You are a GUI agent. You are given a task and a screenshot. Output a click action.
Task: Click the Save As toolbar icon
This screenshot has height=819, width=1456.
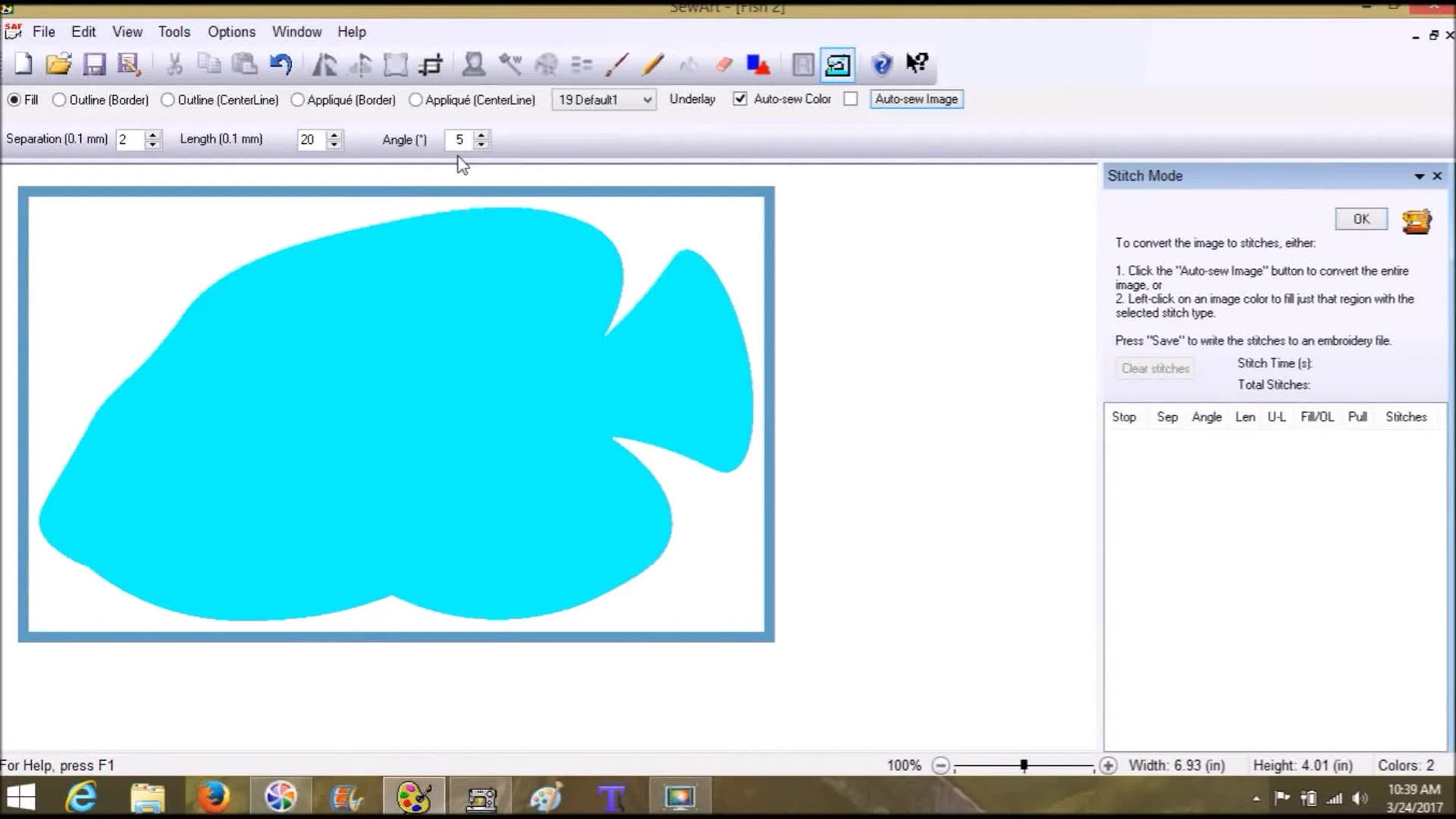click(129, 64)
